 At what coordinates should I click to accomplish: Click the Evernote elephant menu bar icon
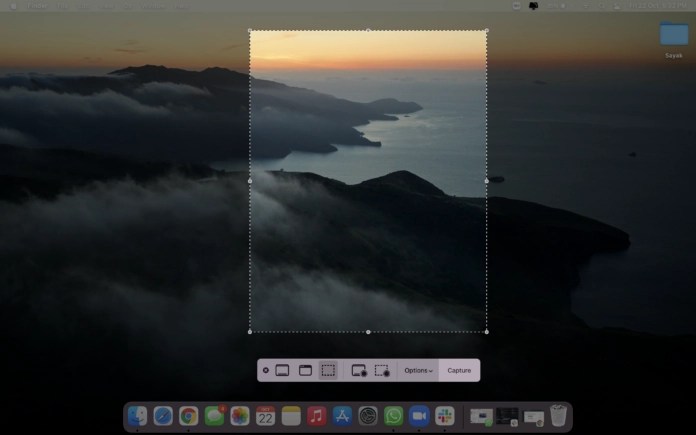pos(533,6)
